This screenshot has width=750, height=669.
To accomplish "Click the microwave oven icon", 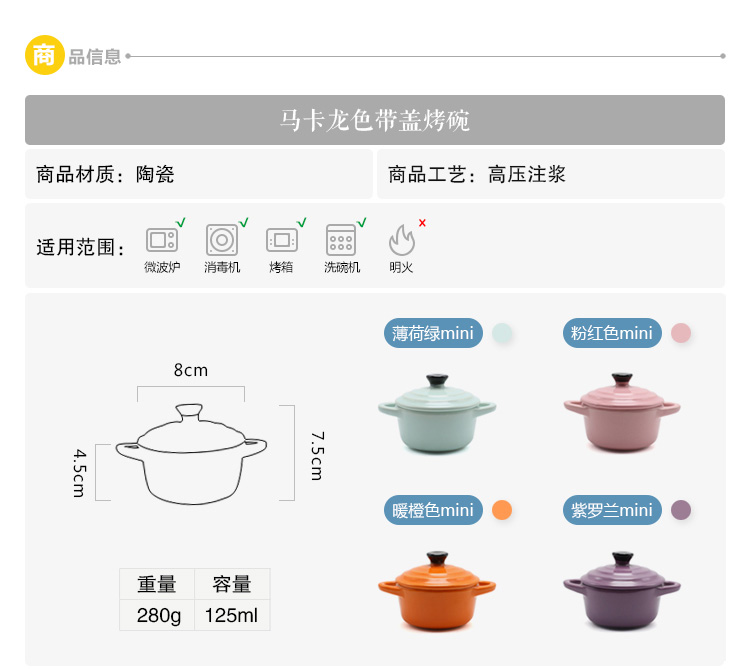I will 162,240.
